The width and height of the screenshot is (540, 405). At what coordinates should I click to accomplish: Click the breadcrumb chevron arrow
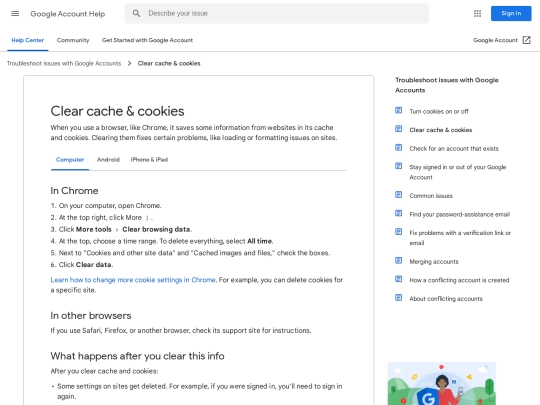pyautogui.click(x=129, y=63)
